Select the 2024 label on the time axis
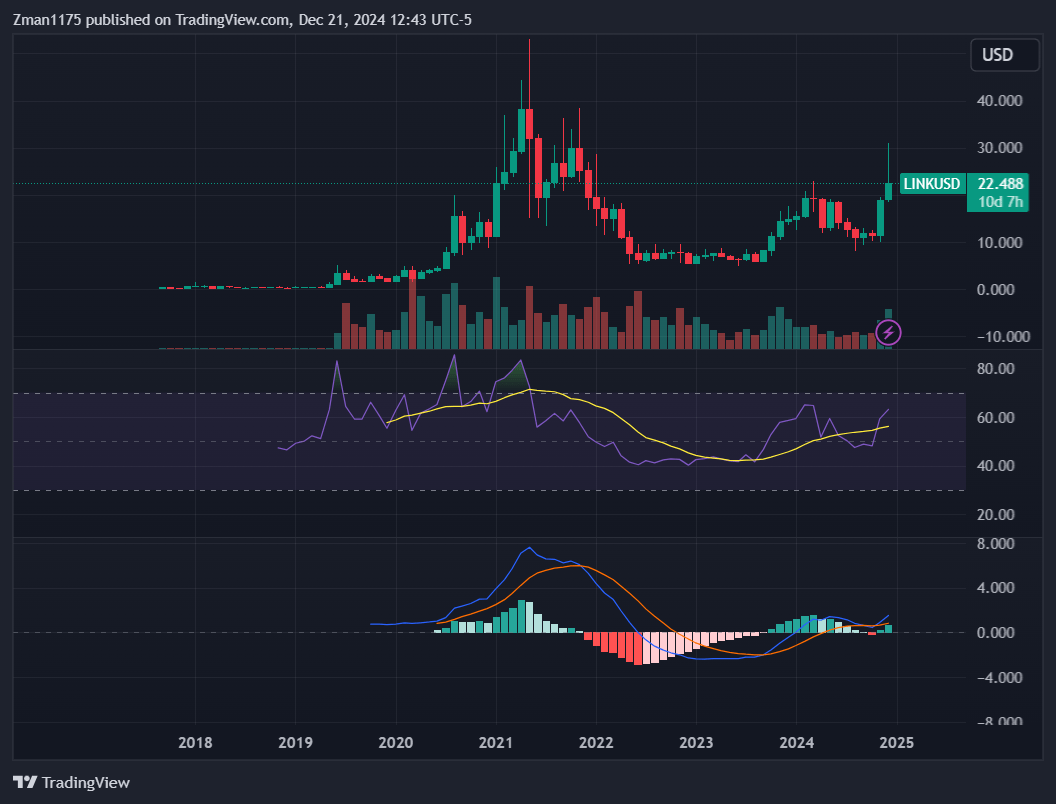This screenshot has height=804, width=1056. [x=796, y=743]
